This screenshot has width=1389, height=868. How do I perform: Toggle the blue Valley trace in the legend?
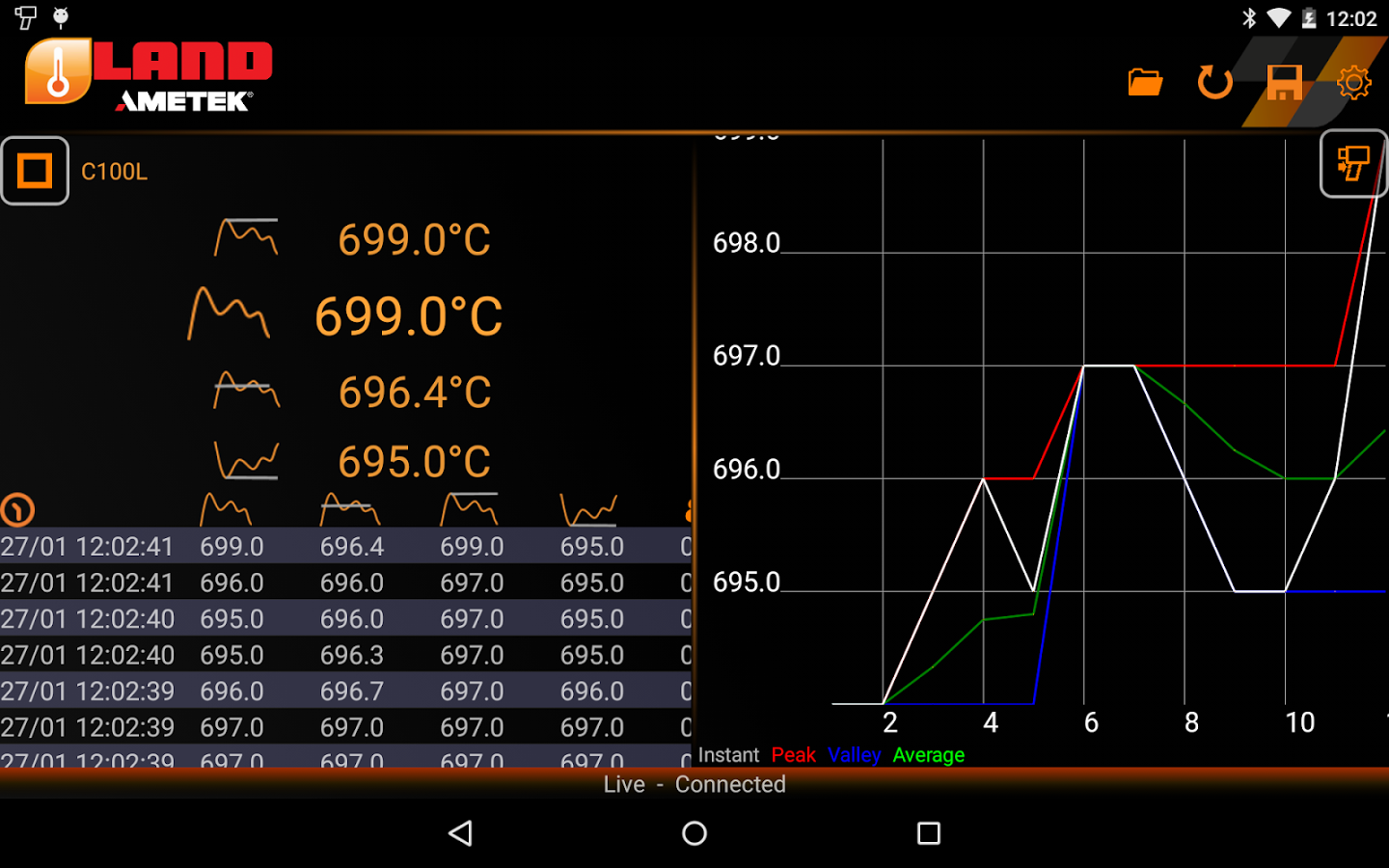pos(853,755)
